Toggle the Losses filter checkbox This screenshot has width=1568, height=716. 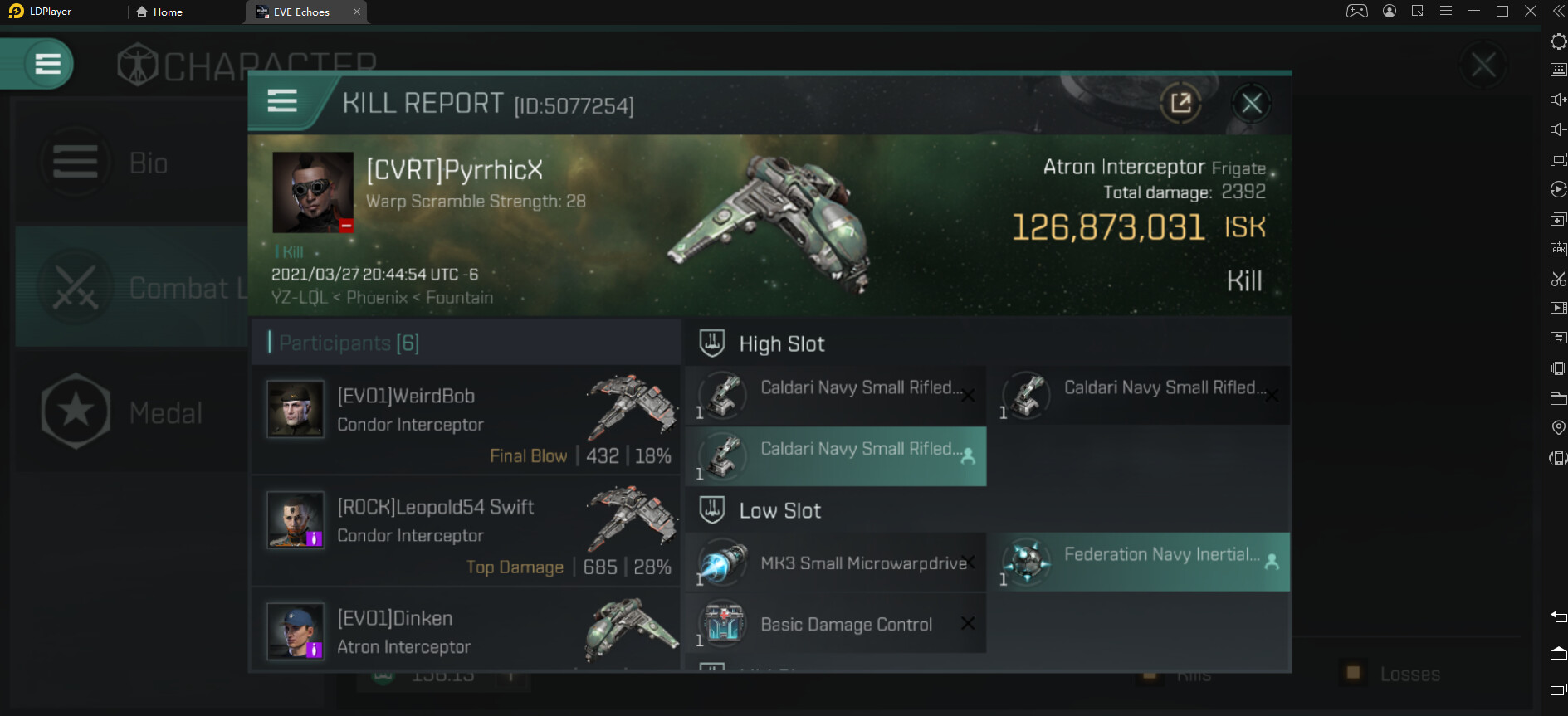point(1353,673)
